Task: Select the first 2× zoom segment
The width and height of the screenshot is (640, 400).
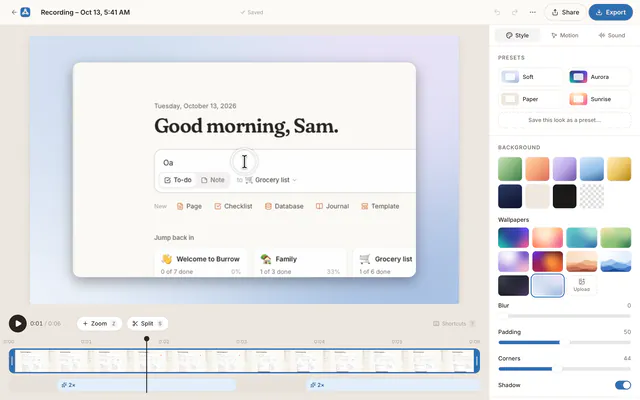Action: [147, 385]
